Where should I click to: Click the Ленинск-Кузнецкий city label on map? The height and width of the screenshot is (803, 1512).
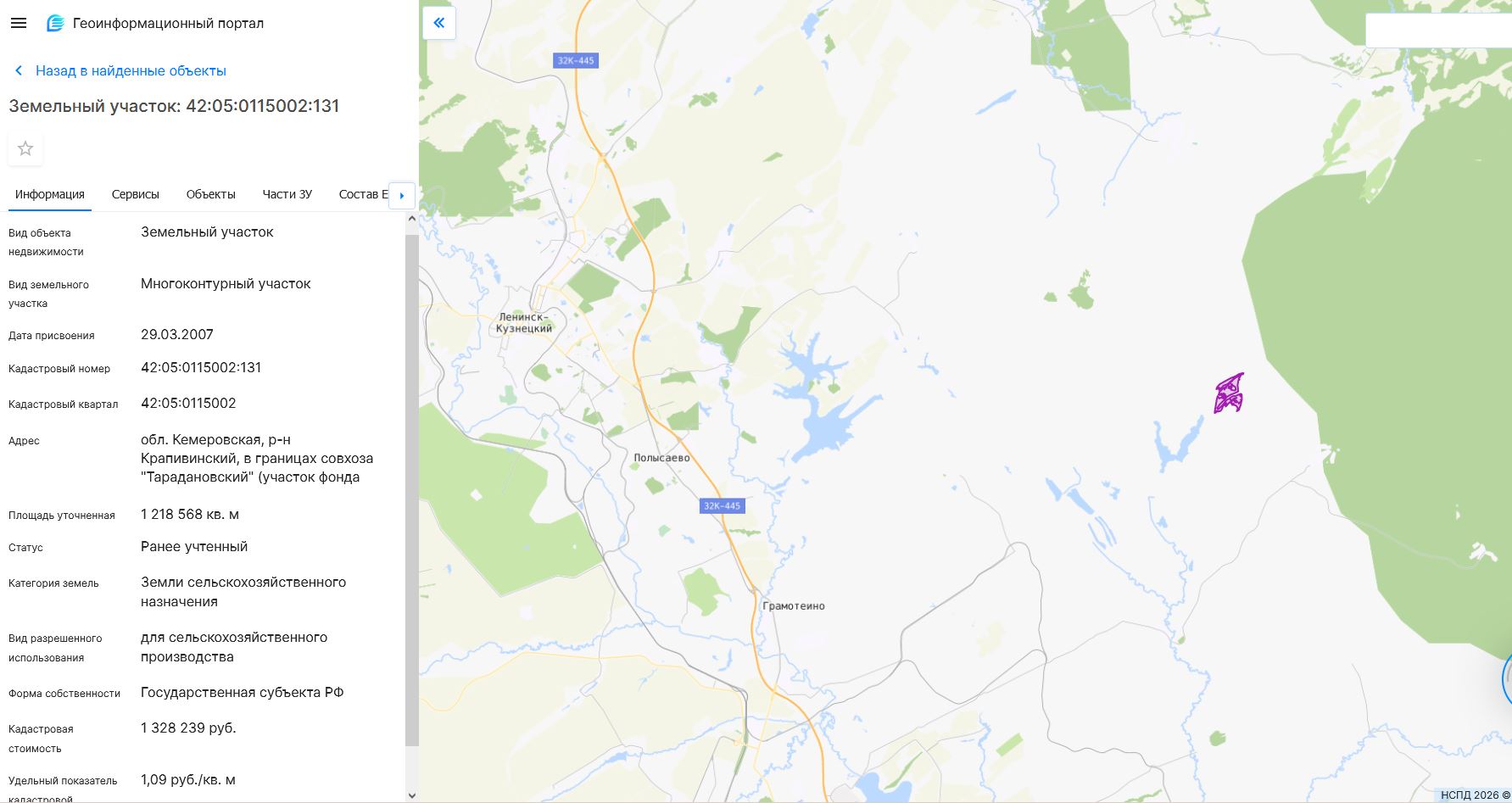(524, 323)
